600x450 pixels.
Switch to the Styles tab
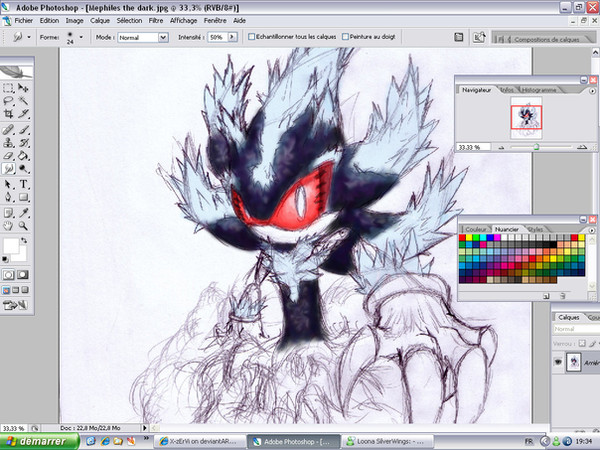(x=535, y=230)
